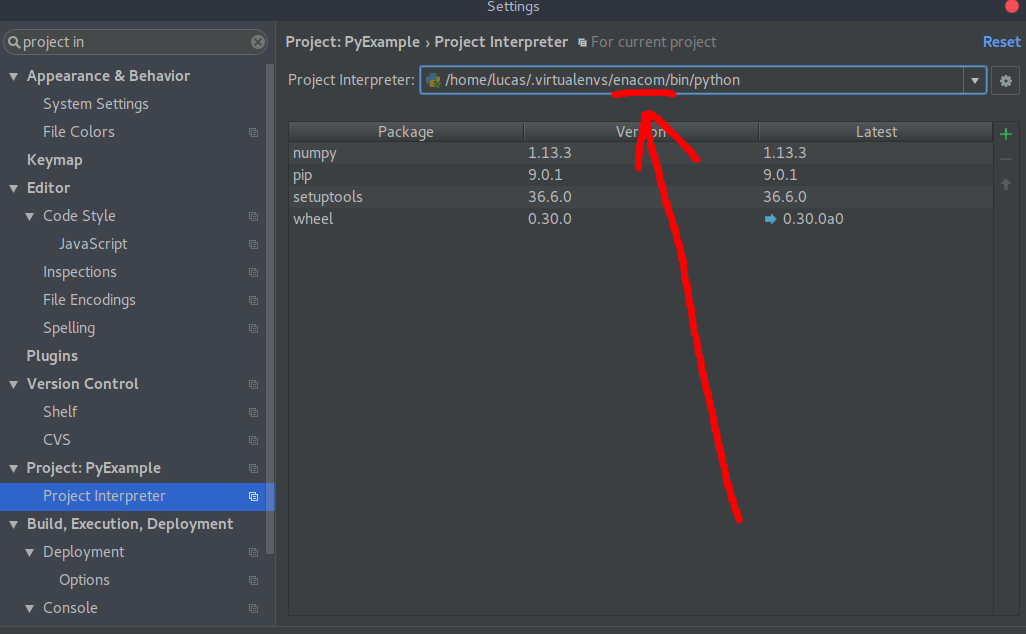Click the copy icon beside JavaScript
The width and height of the screenshot is (1026, 634).
coord(253,244)
